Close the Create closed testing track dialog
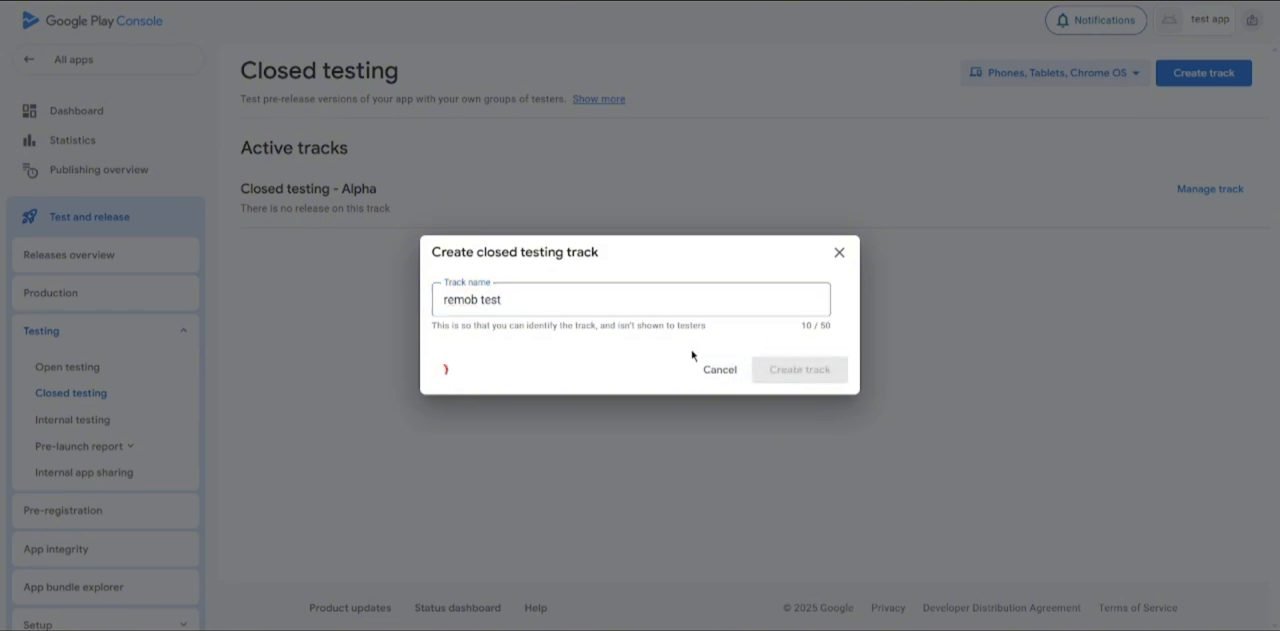The height and width of the screenshot is (631, 1280). click(x=839, y=253)
